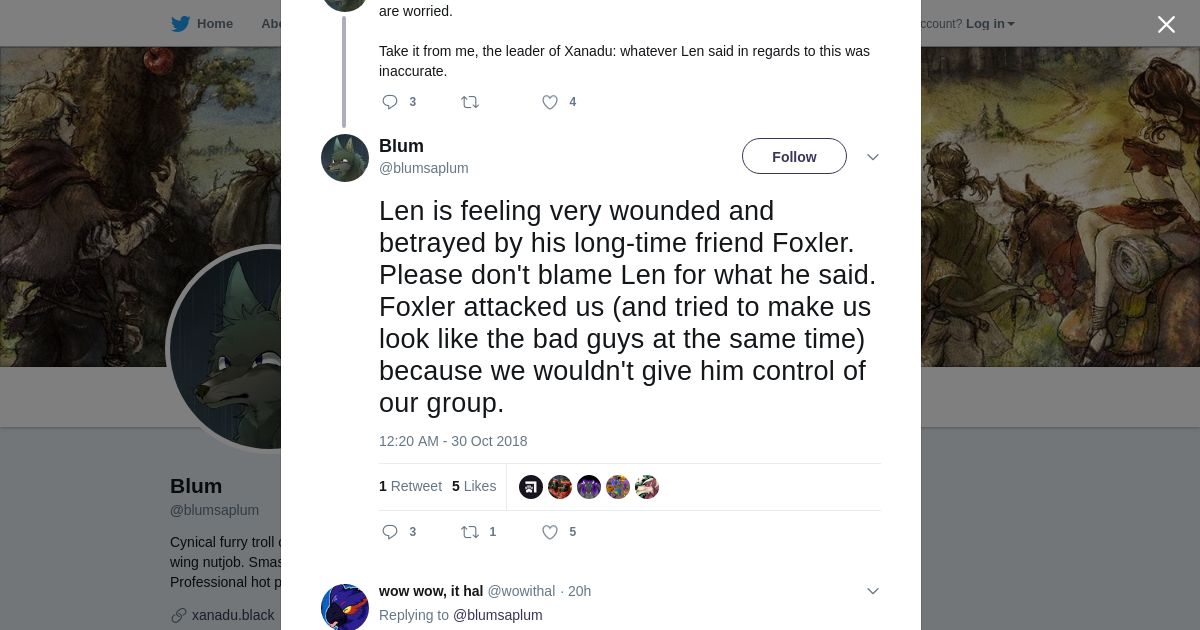Like the upper Xanadu leader tweet

pos(550,102)
